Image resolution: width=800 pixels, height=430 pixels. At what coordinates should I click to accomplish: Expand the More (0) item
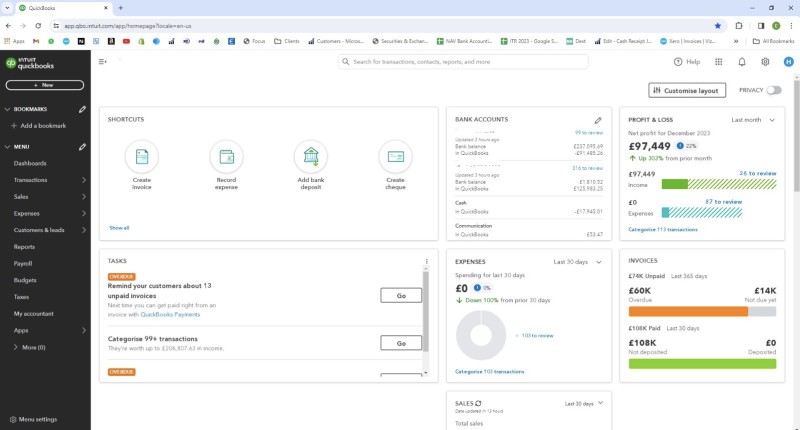pyautogui.click(x=30, y=347)
